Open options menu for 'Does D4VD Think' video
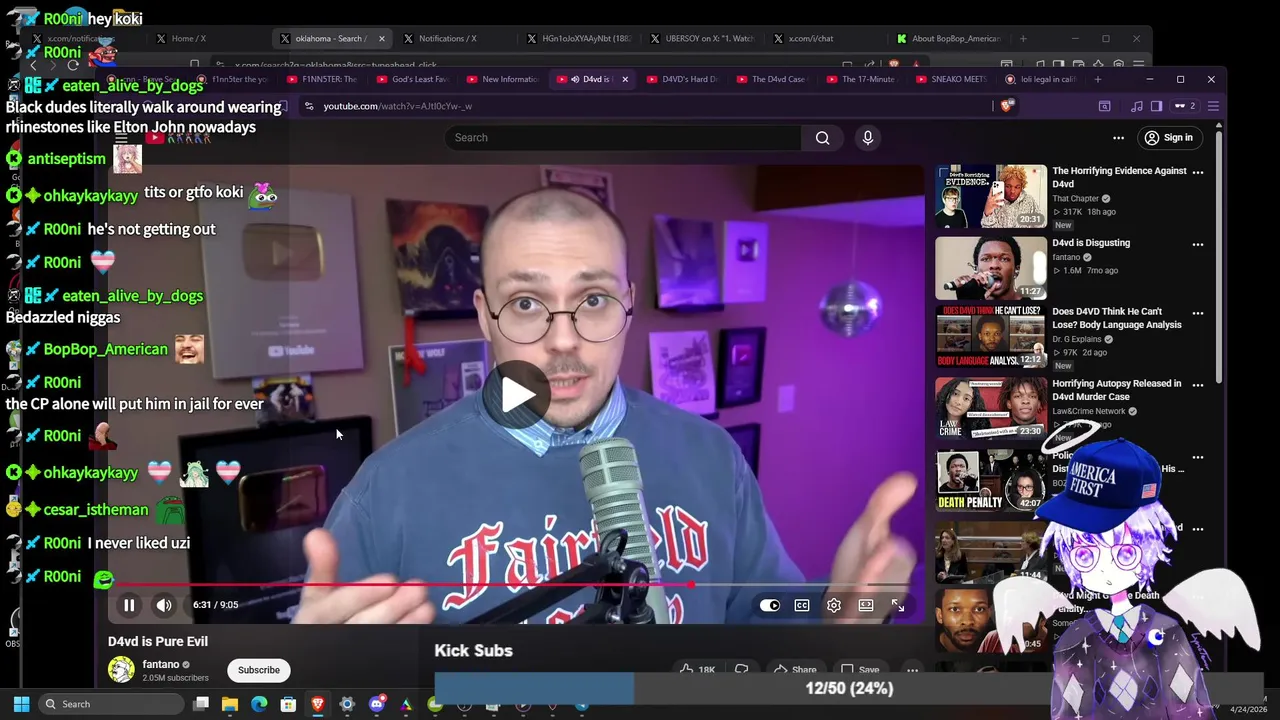 click(1198, 313)
